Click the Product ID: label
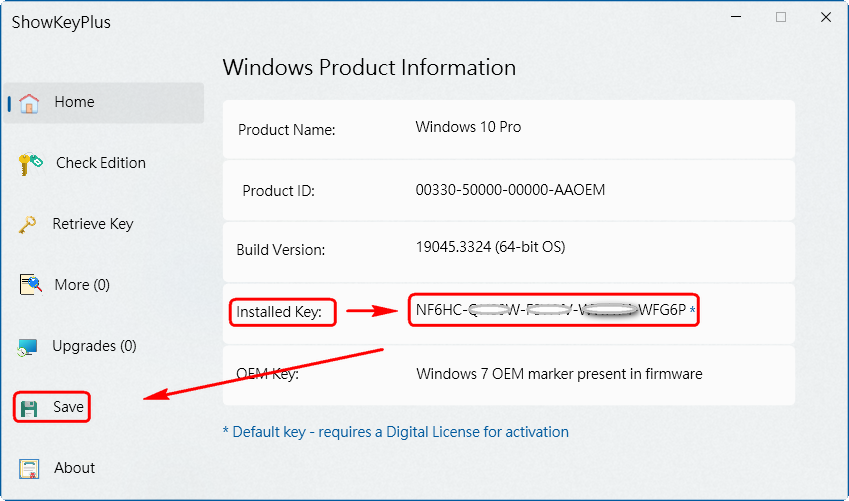The image size is (849, 501). click(x=278, y=191)
